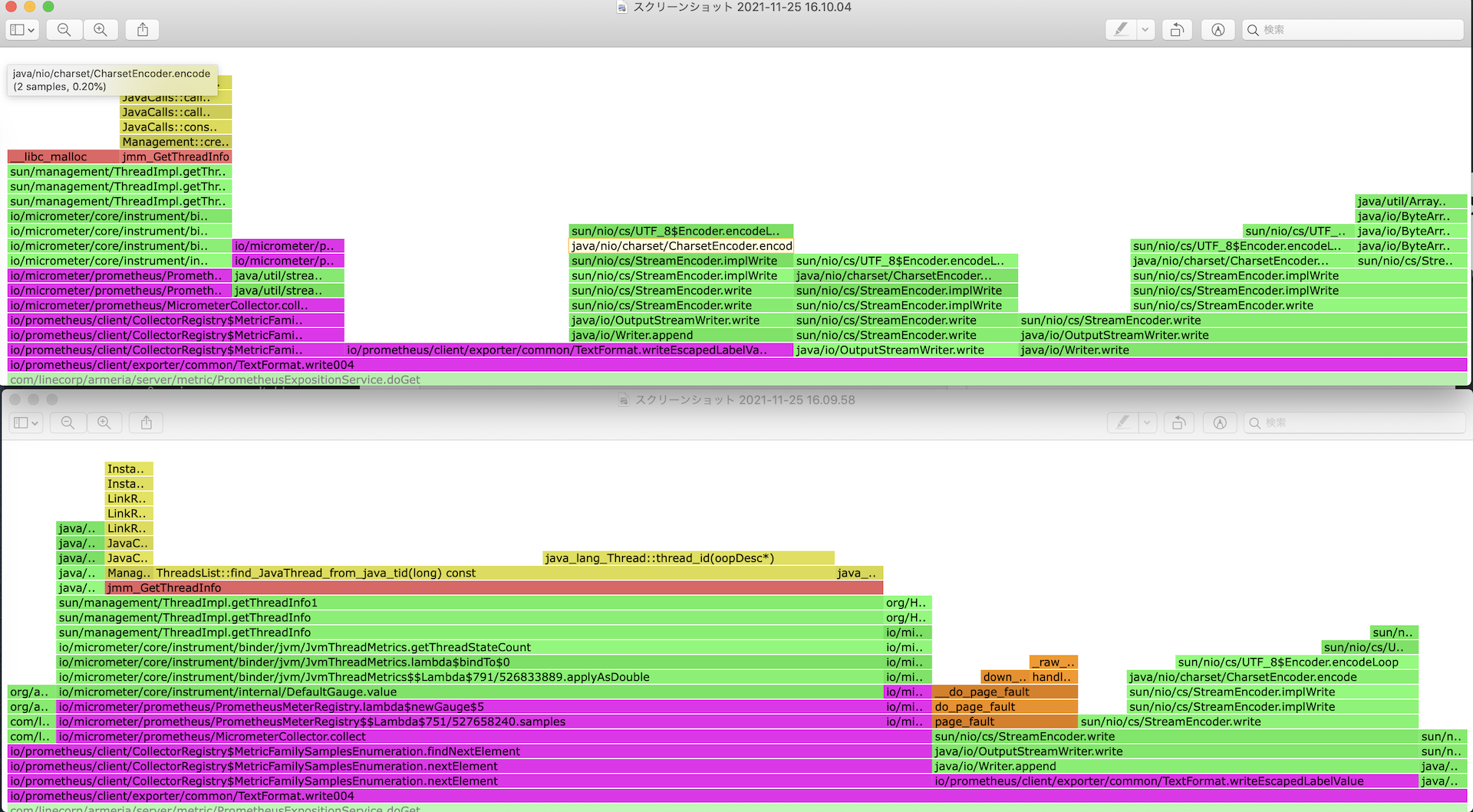Image resolution: width=1473 pixels, height=812 pixels.
Task: Expand the markup pen chevron in the bottom toolbar
Action: (x=1147, y=422)
